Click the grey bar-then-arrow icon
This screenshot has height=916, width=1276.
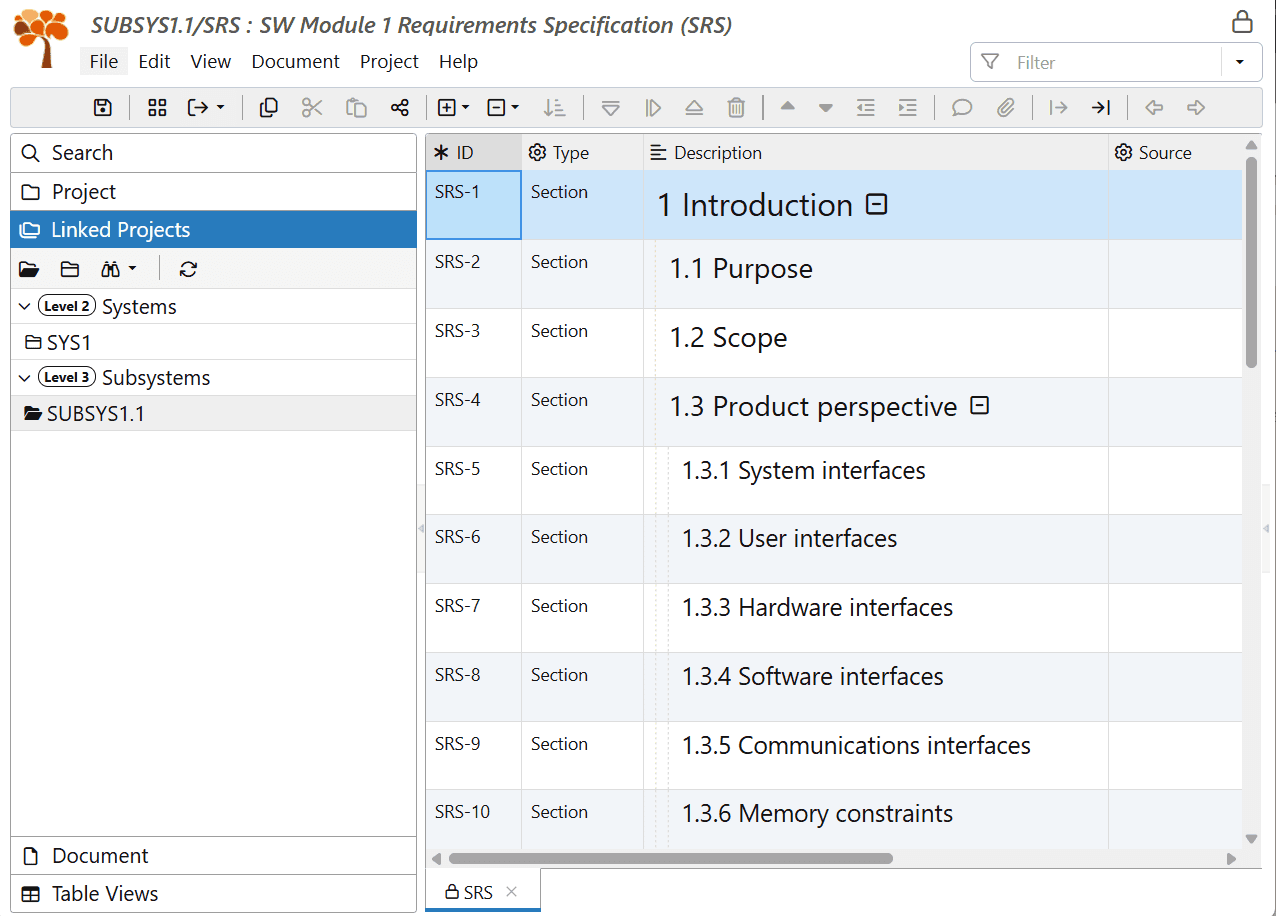[1058, 108]
